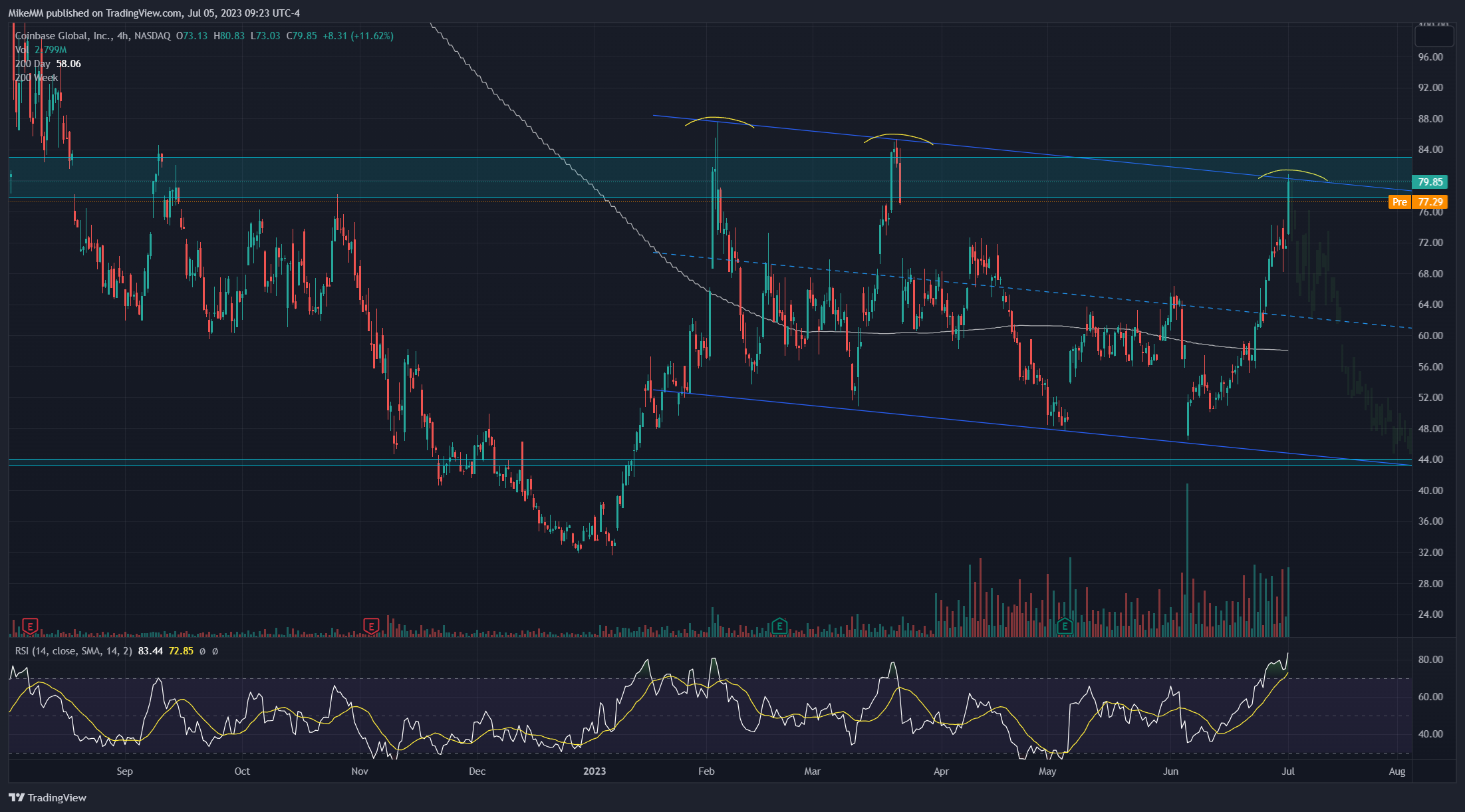Click the 2023 label on time axis
This screenshot has height=812, width=1465.
tap(595, 771)
